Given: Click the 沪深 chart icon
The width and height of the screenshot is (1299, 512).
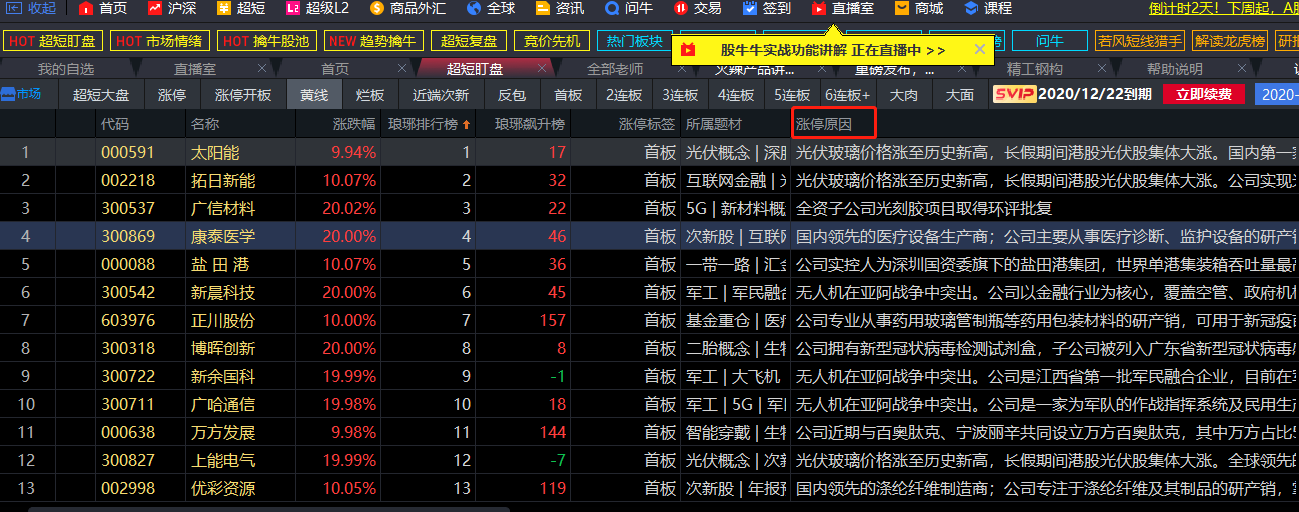Looking at the screenshot, I should tap(155, 8).
